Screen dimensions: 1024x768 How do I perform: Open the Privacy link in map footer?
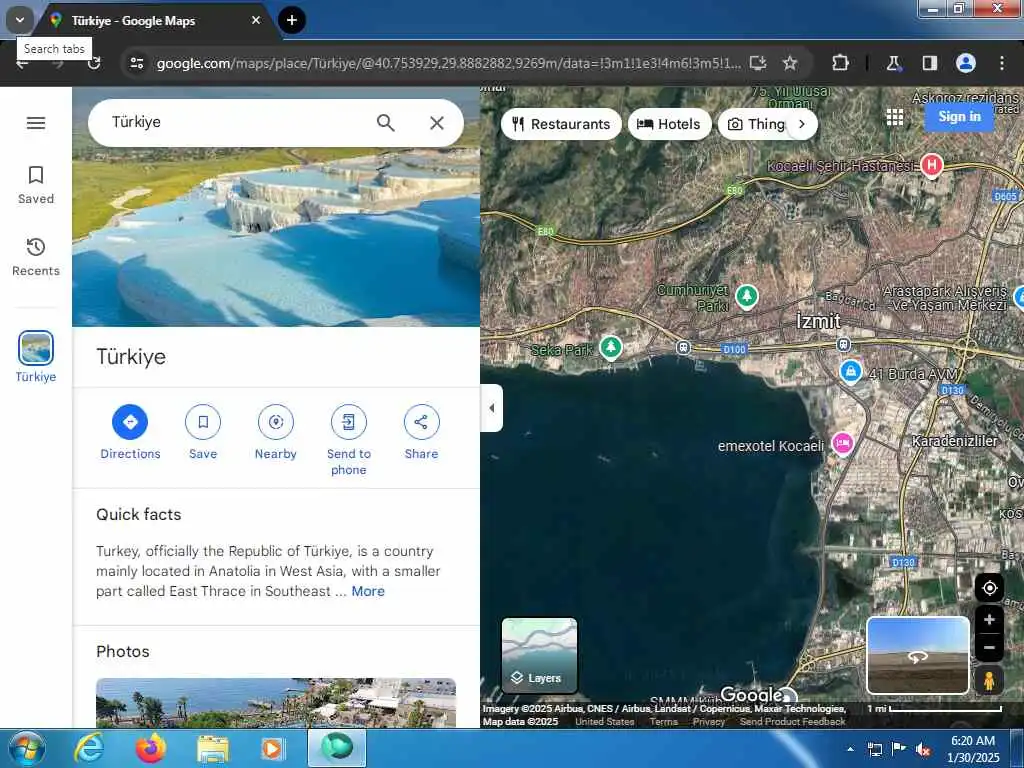[709, 722]
